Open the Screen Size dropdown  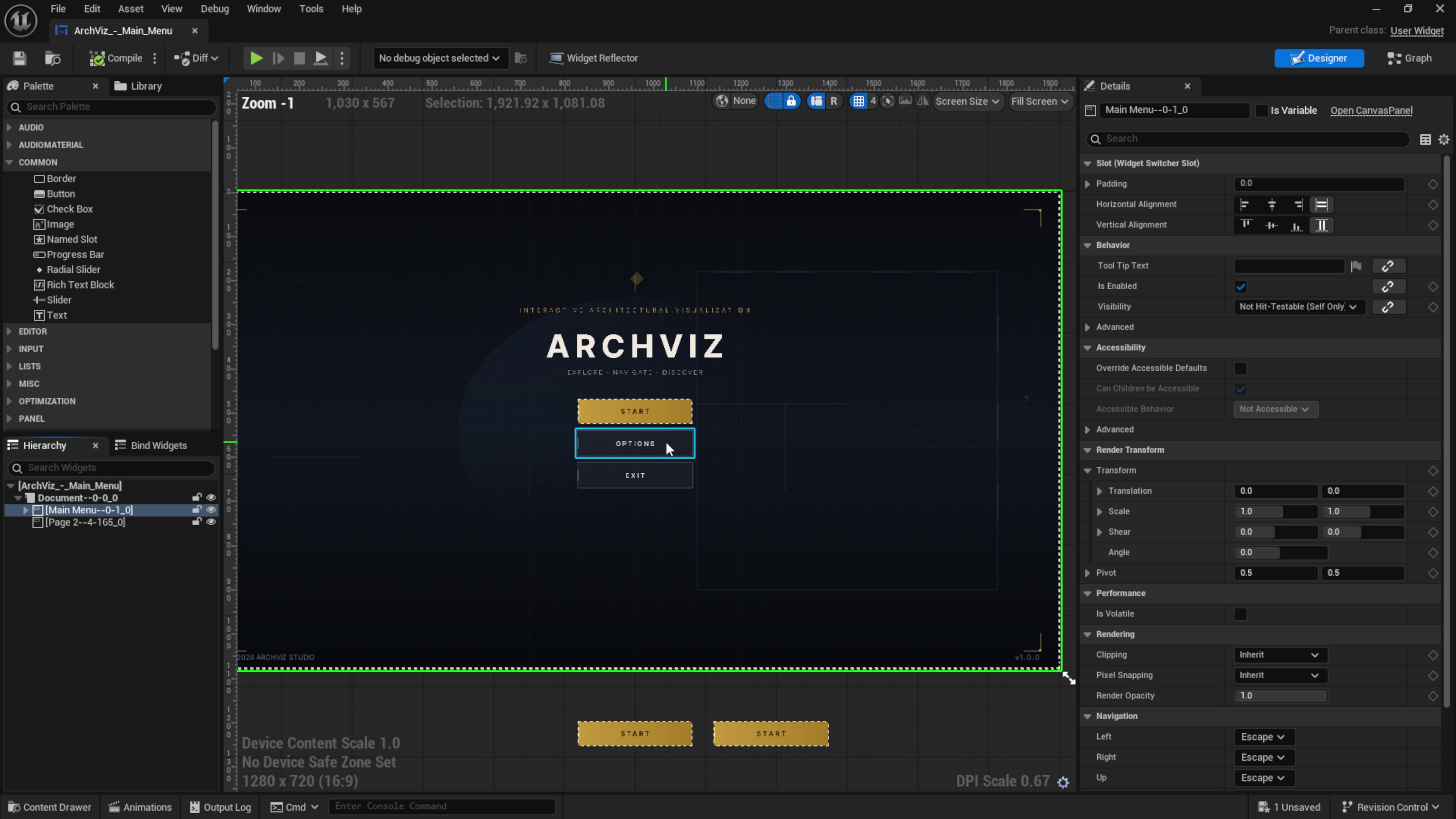[x=968, y=101]
